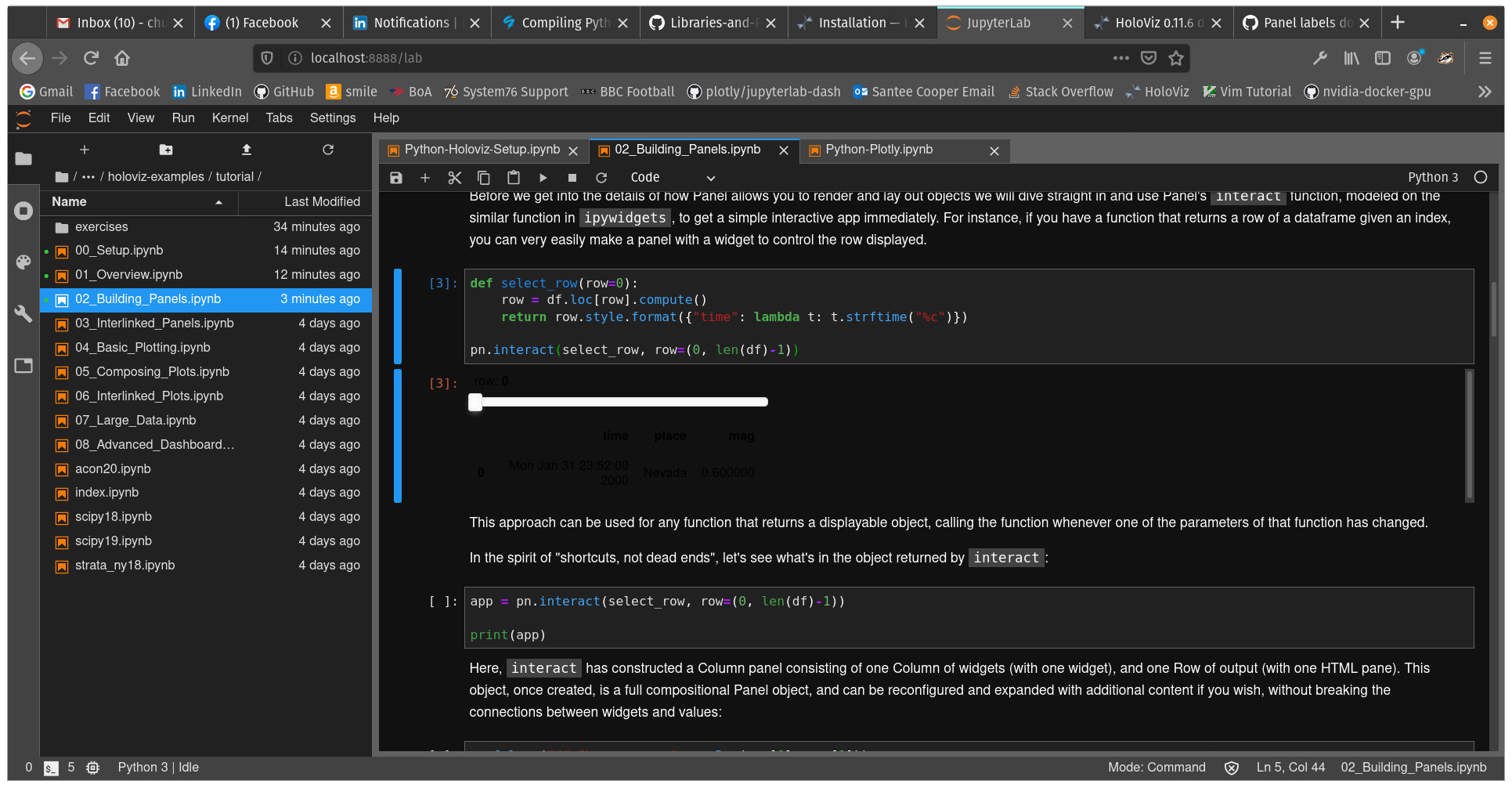Click the row slider handle in the output
The image size is (1512, 788).
pos(475,401)
